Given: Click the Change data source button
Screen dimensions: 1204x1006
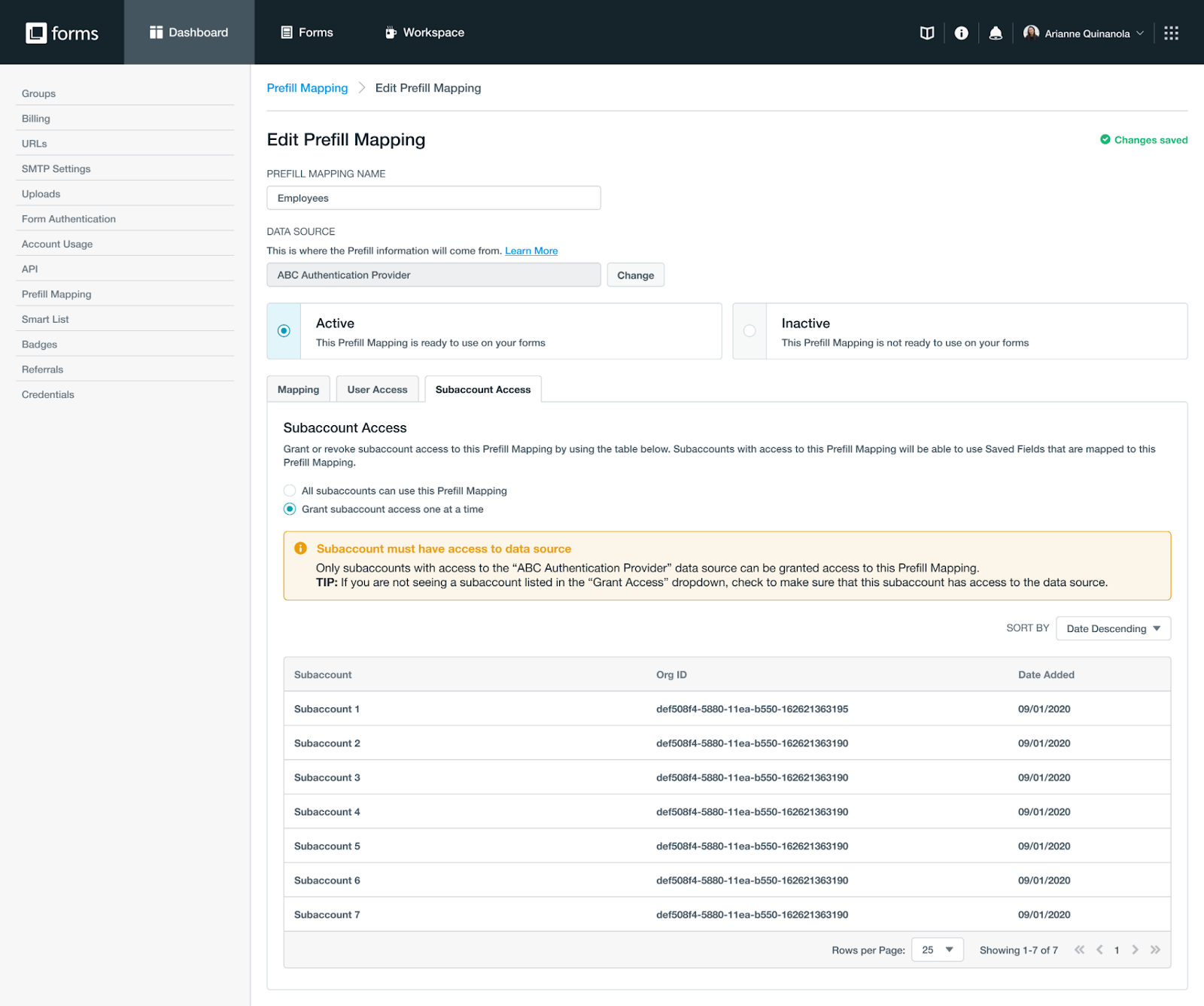Looking at the screenshot, I should [x=635, y=275].
